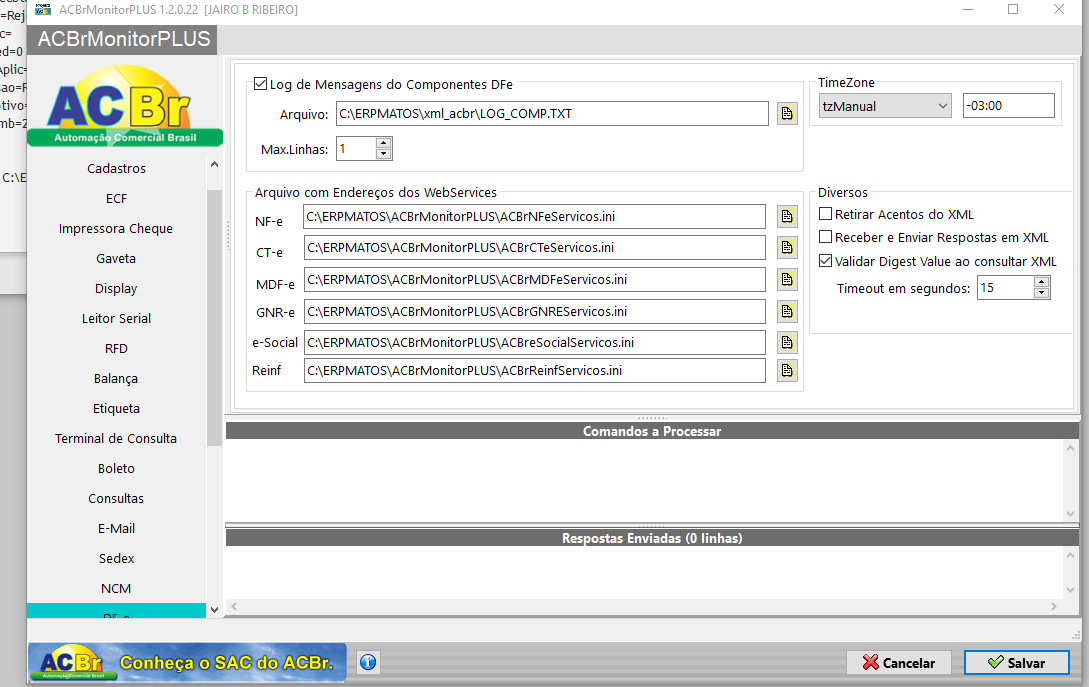Browse for MDF-e services ini file
The image size is (1089, 687).
(787, 279)
